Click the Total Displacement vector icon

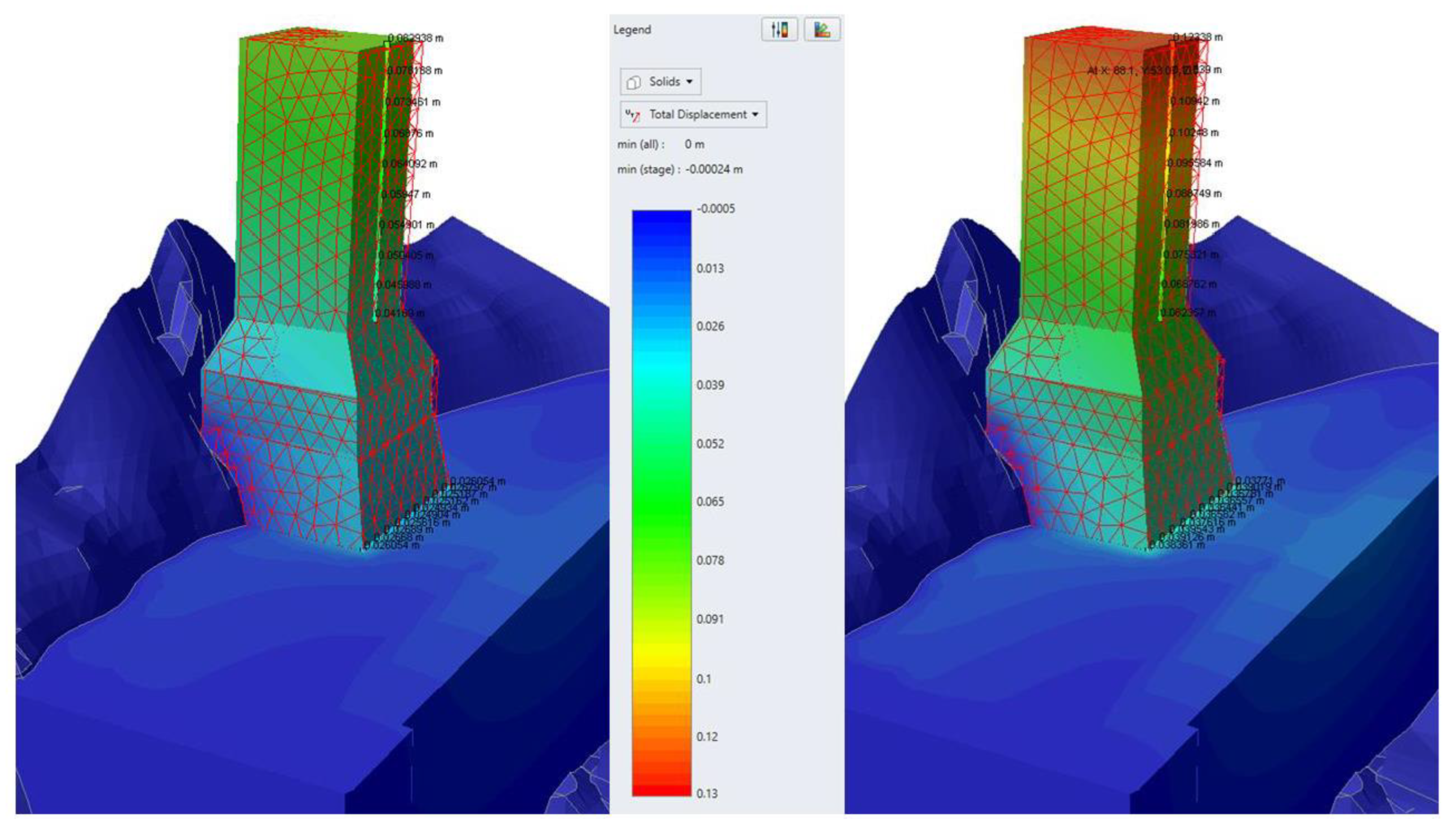(632, 115)
